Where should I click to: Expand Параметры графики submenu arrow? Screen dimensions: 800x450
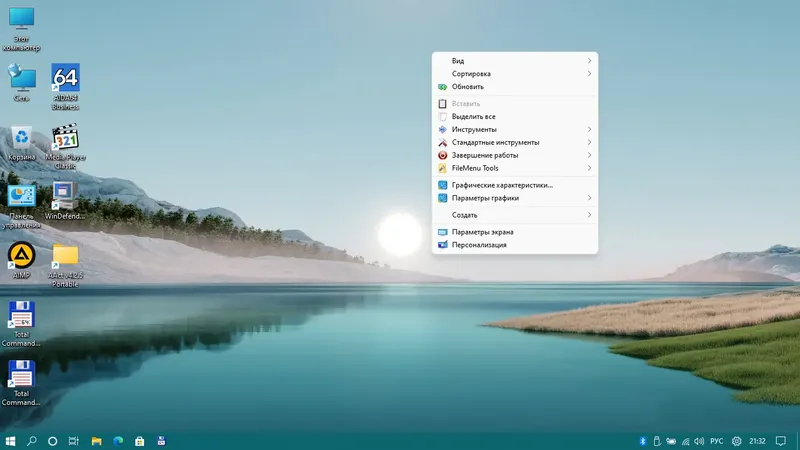pyautogui.click(x=589, y=198)
